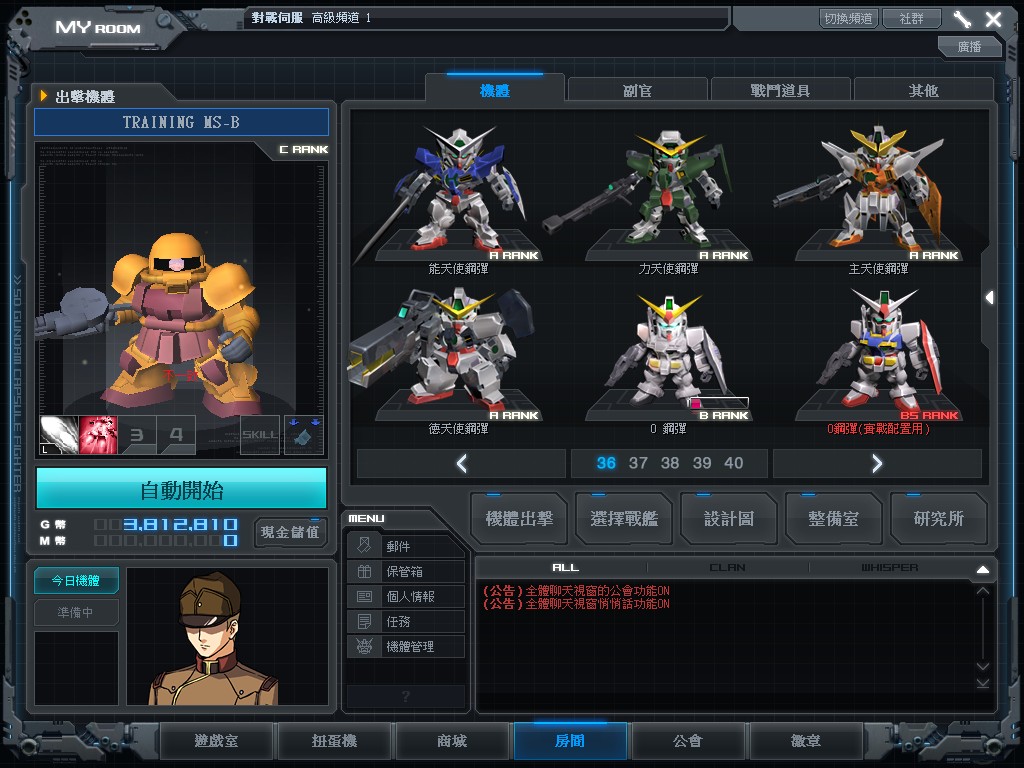Open 任務 missions menu entry
Screen dimensions: 1024x768
(x=406, y=621)
